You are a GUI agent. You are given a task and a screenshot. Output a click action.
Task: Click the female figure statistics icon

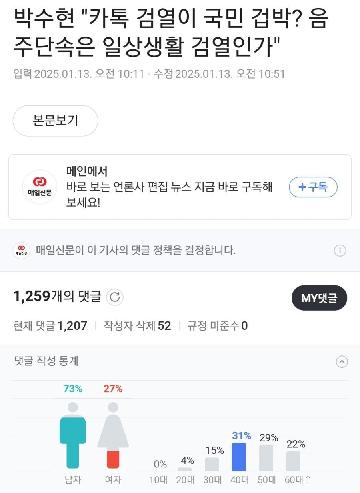pyautogui.click(x=113, y=435)
